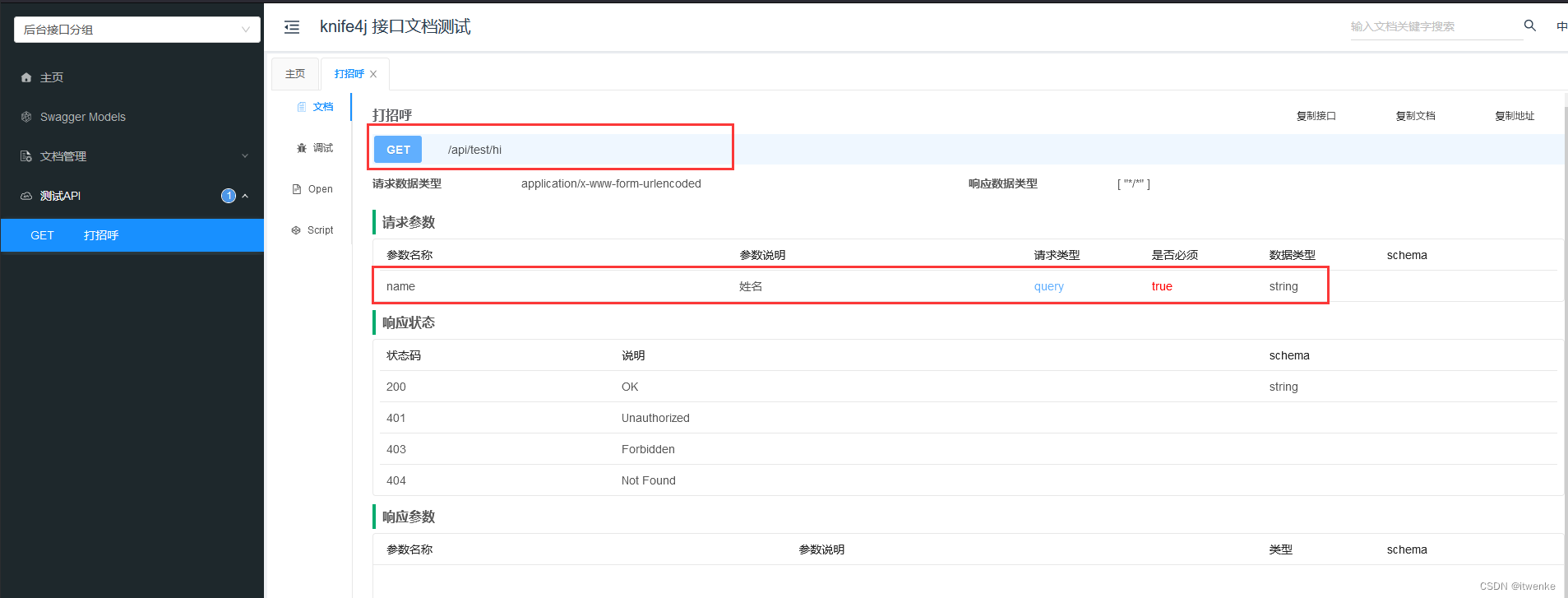Open the Open side tab
The height and width of the screenshot is (598, 1568).
[312, 189]
